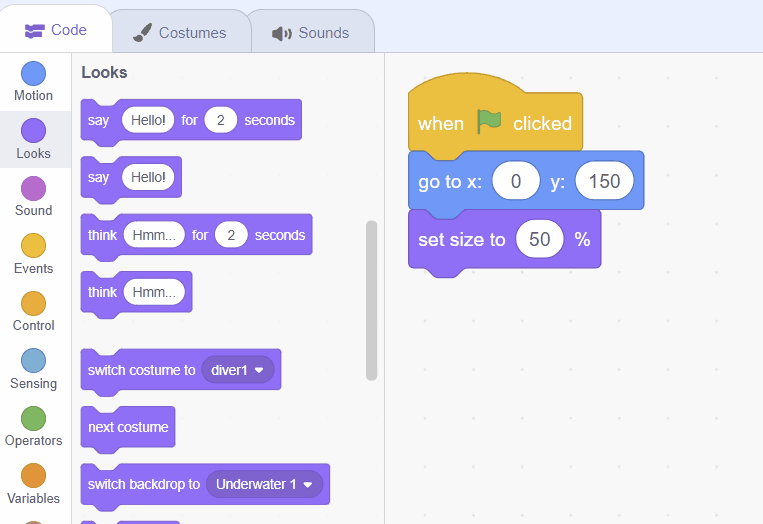Switch to the Sounds tab
763x524 pixels.
[x=311, y=33]
